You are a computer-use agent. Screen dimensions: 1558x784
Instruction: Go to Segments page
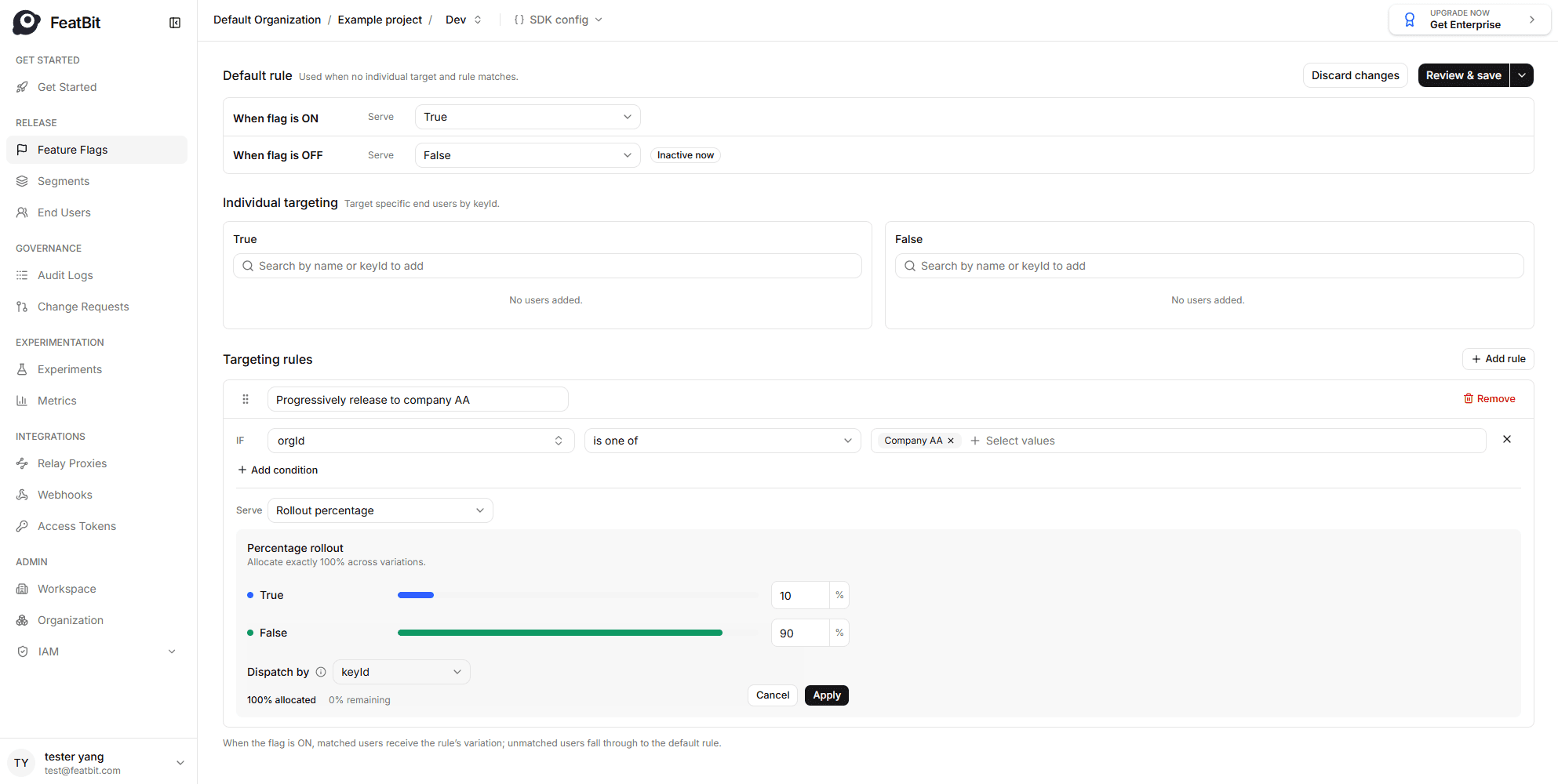[x=97, y=181]
